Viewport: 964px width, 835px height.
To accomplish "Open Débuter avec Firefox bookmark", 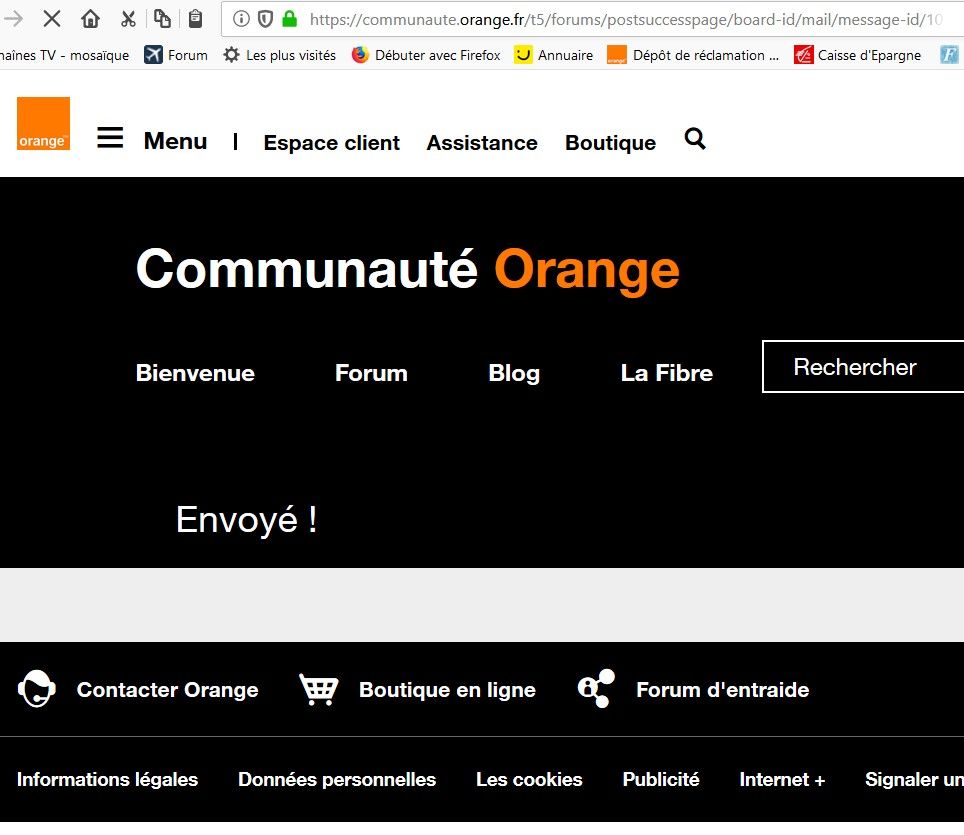I will click(x=426, y=55).
